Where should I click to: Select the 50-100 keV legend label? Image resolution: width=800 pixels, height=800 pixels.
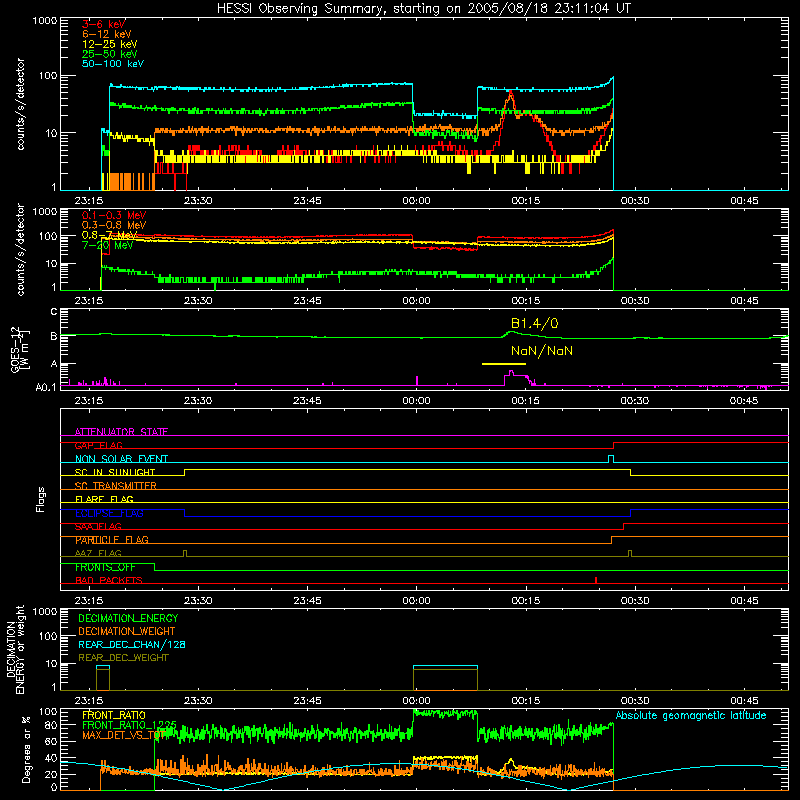pyautogui.click(x=112, y=64)
